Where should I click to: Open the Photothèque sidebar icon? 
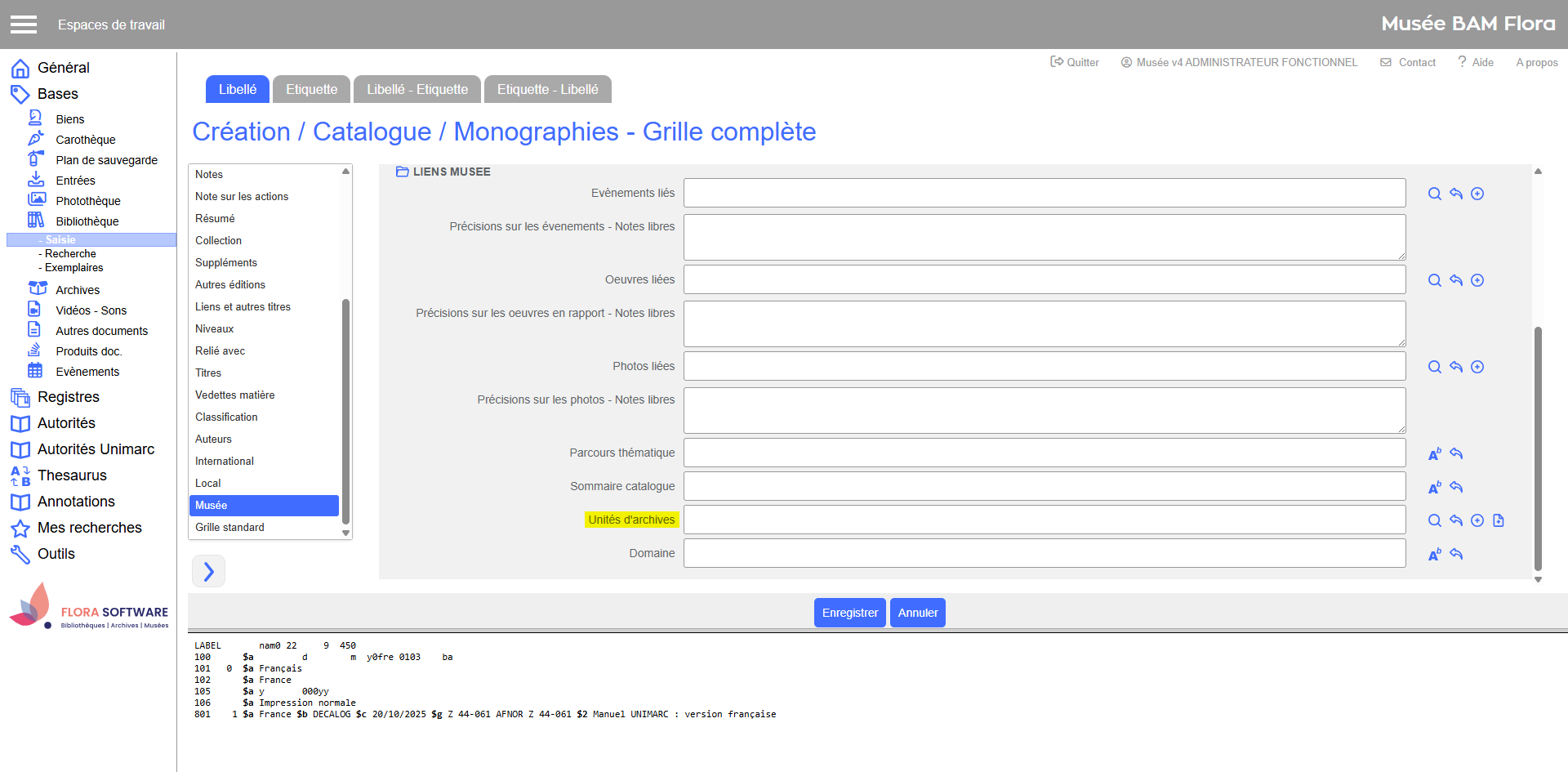tap(37, 200)
